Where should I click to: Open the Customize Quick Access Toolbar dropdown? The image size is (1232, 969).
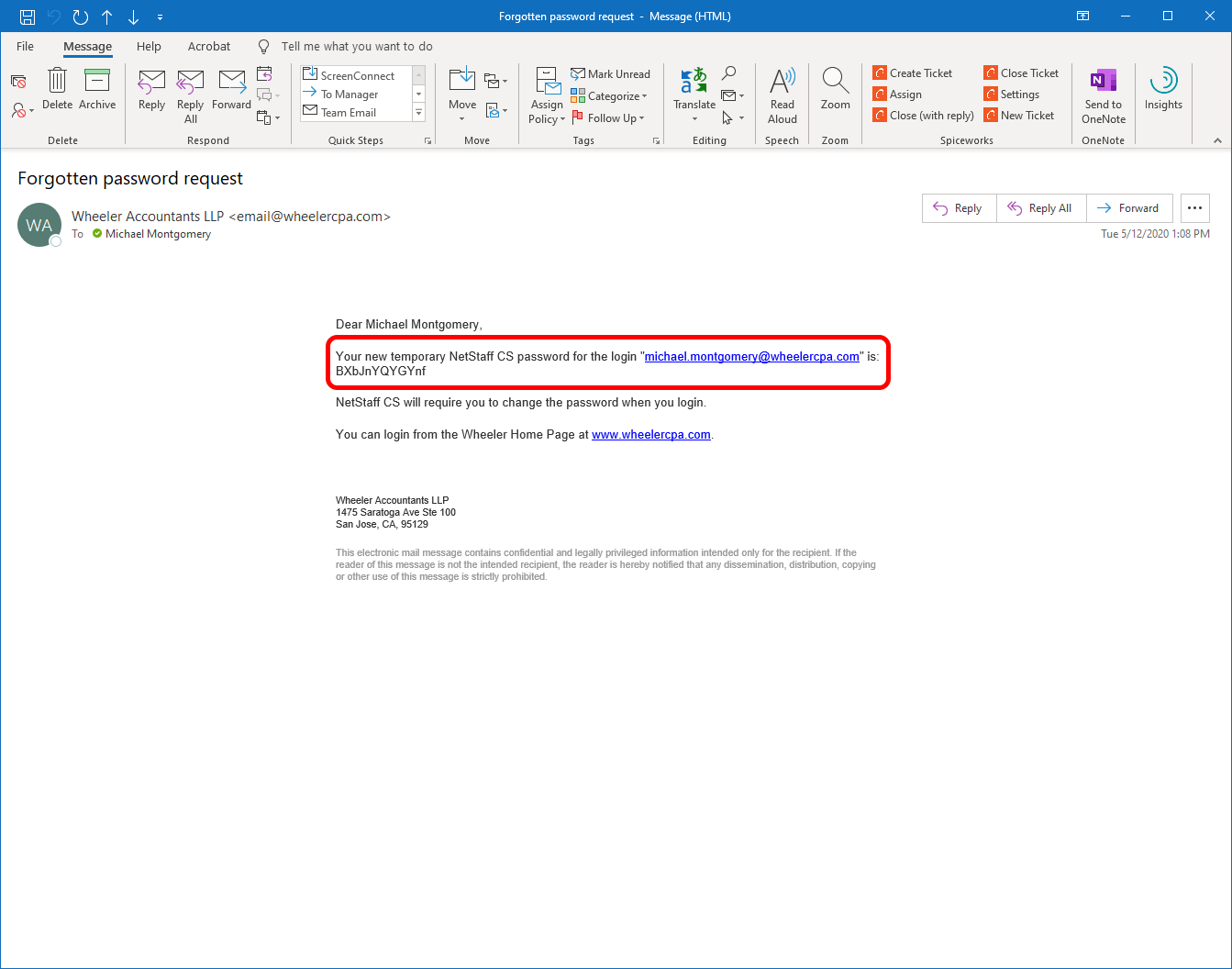click(161, 17)
